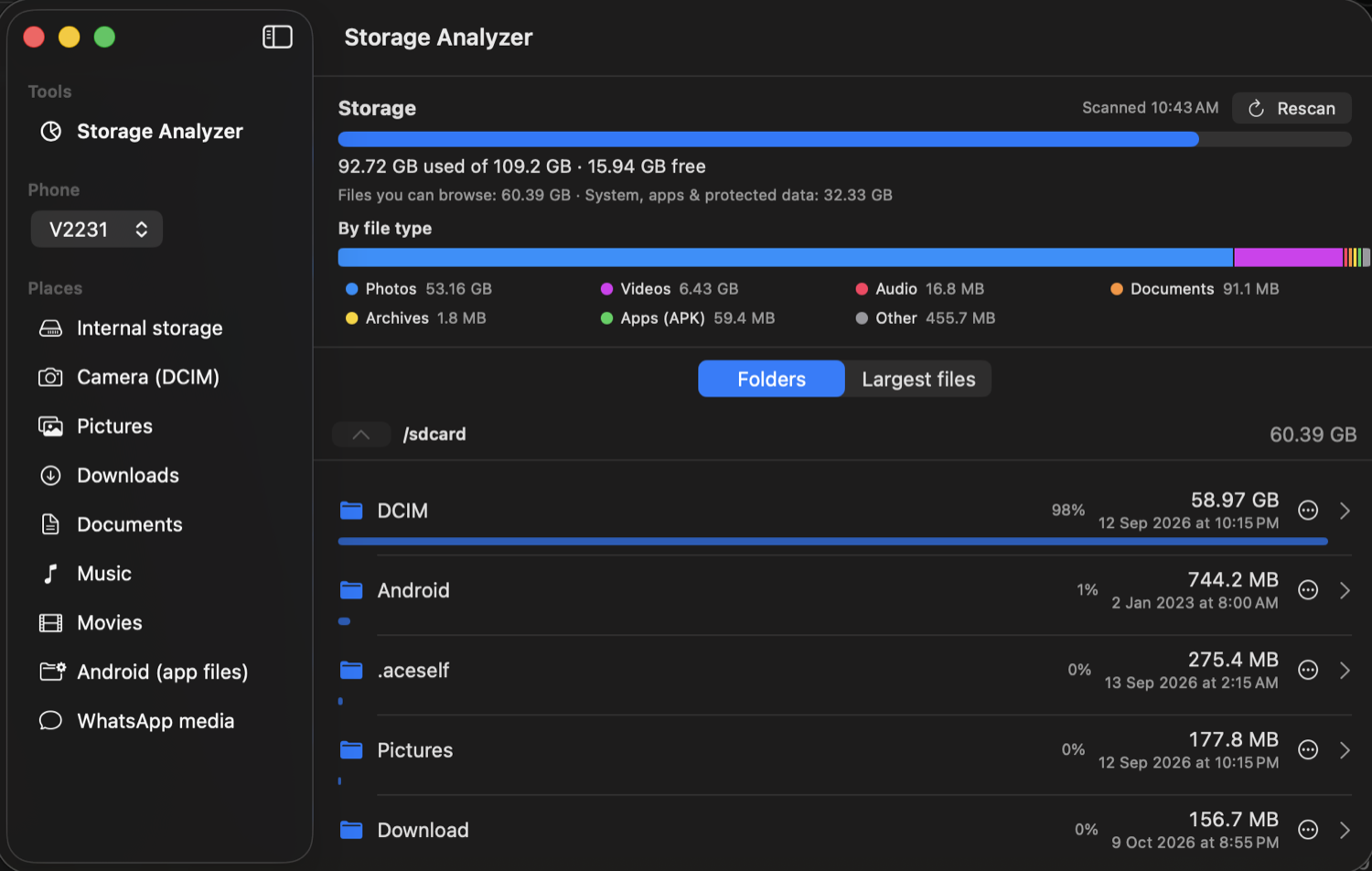Select Downloads label in Places
Image resolution: width=1372 pixels, height=871 pixels.
pyautogui.click(x=128, y=476)
